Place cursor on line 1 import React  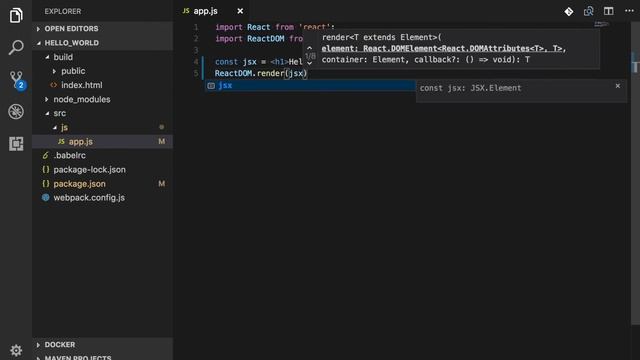click(275, 27)
